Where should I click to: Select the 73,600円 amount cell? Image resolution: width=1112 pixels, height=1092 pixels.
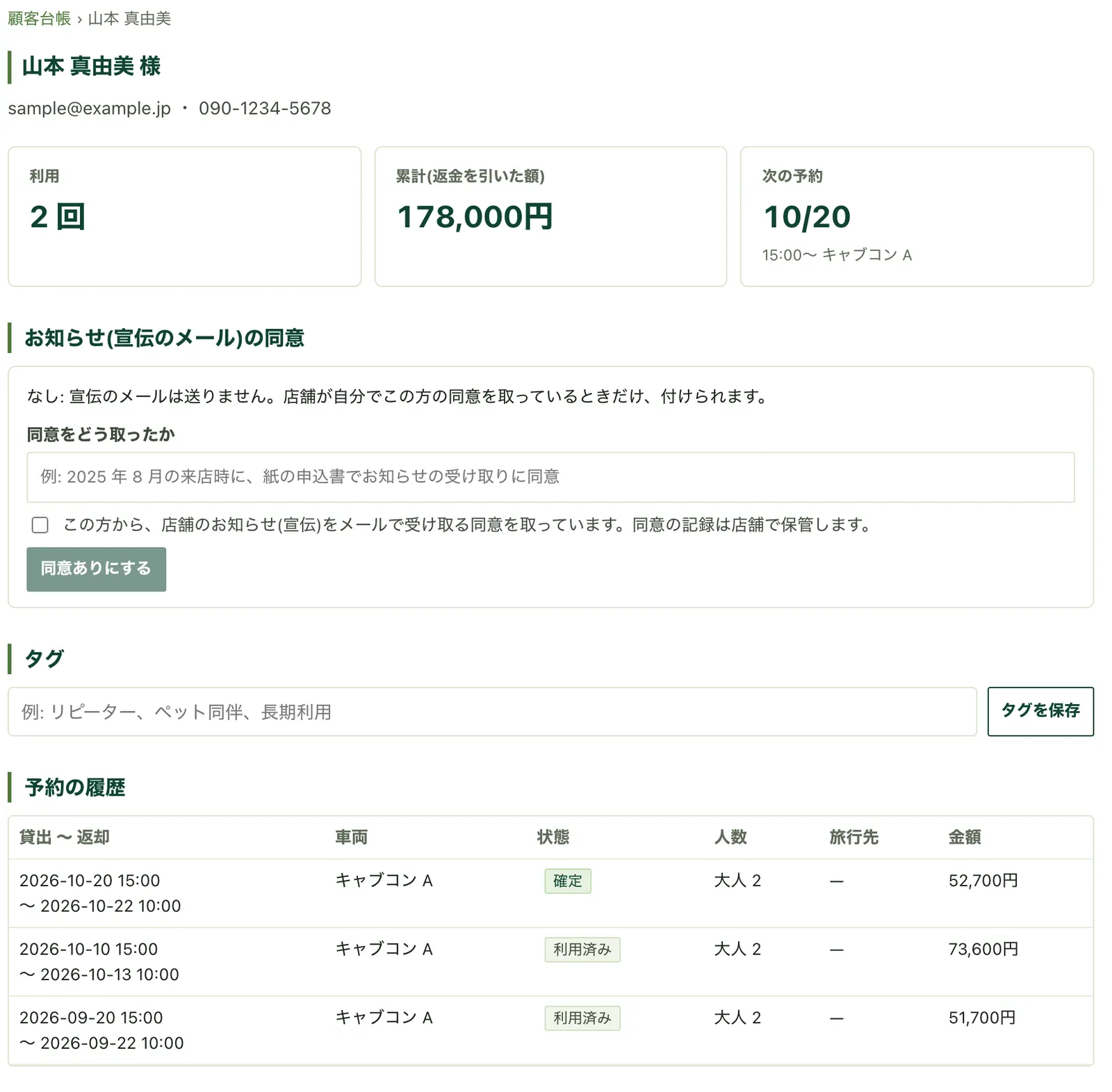pos(983,949)
